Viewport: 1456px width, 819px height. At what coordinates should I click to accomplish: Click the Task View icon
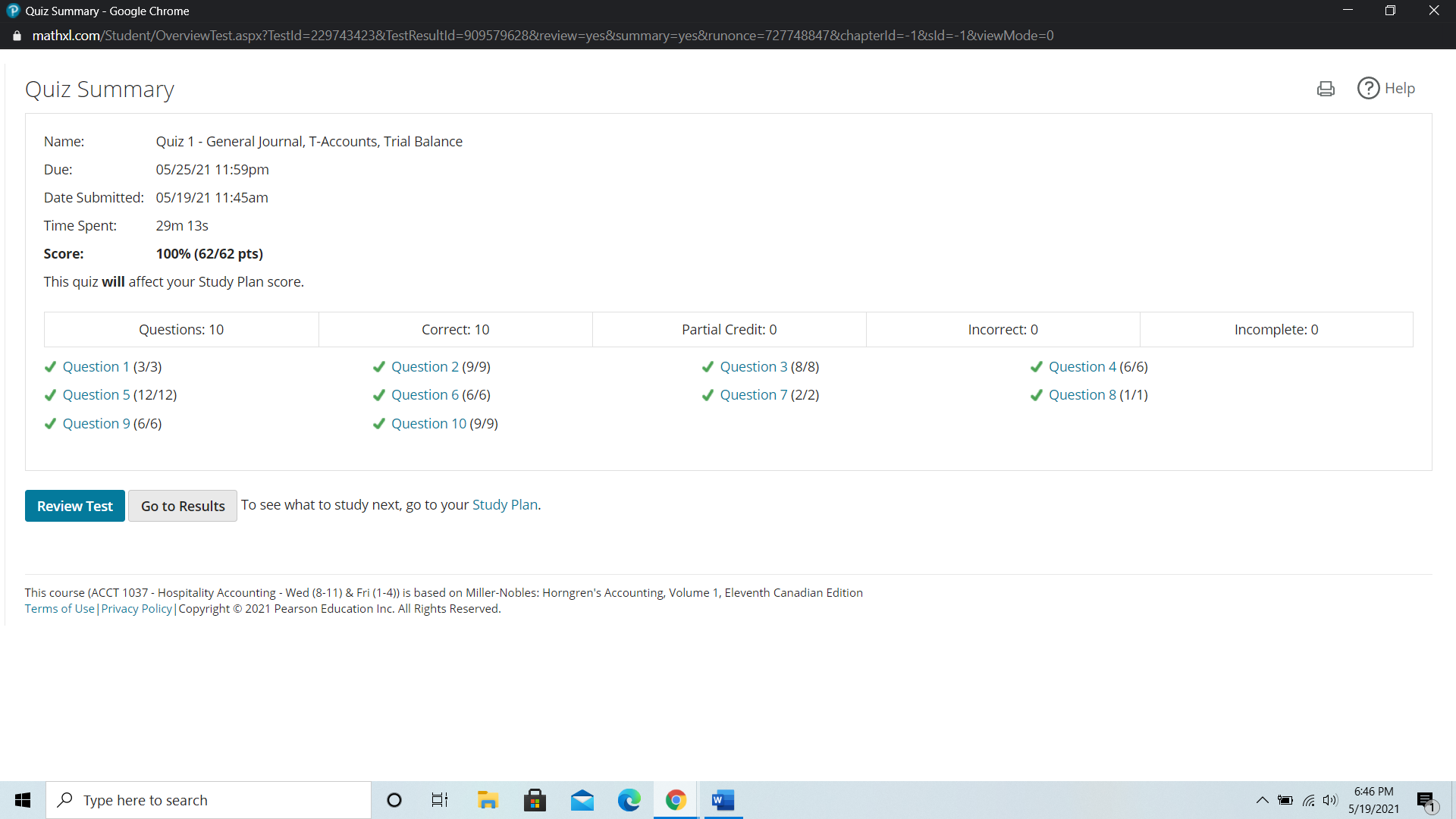tap(440, 800)
